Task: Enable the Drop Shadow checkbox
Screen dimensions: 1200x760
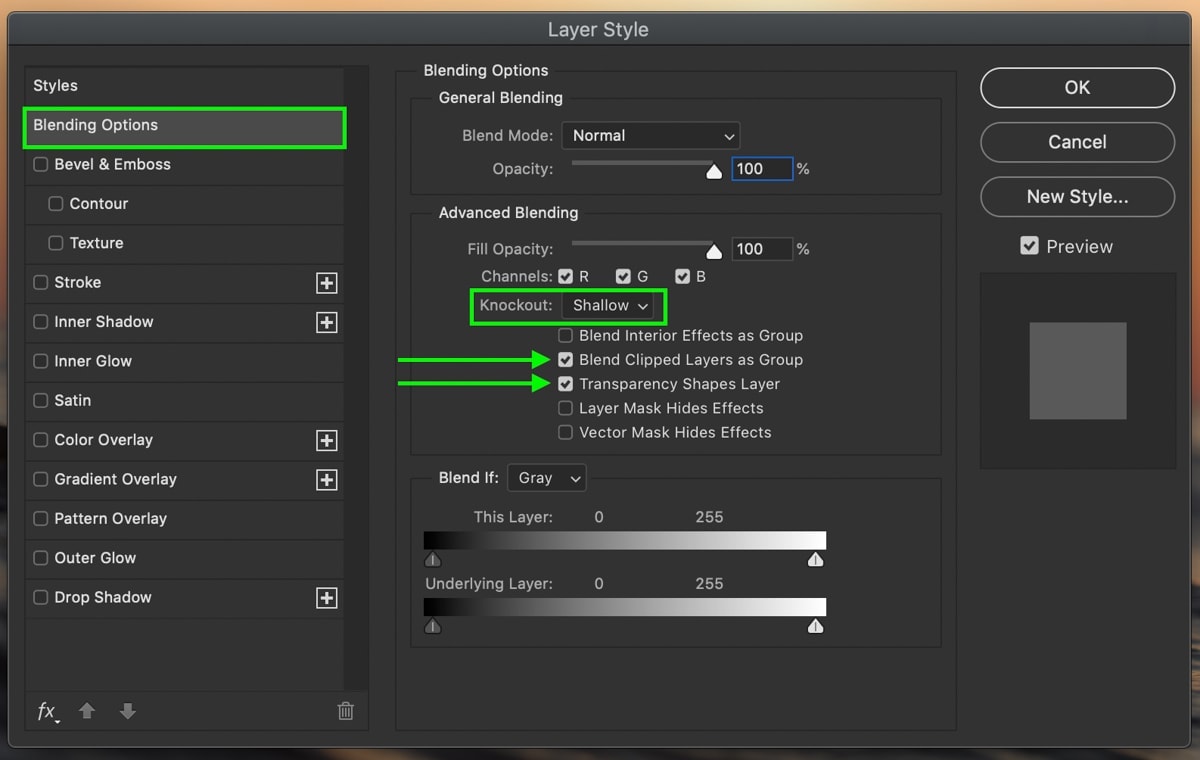Action: pos(41,597)
